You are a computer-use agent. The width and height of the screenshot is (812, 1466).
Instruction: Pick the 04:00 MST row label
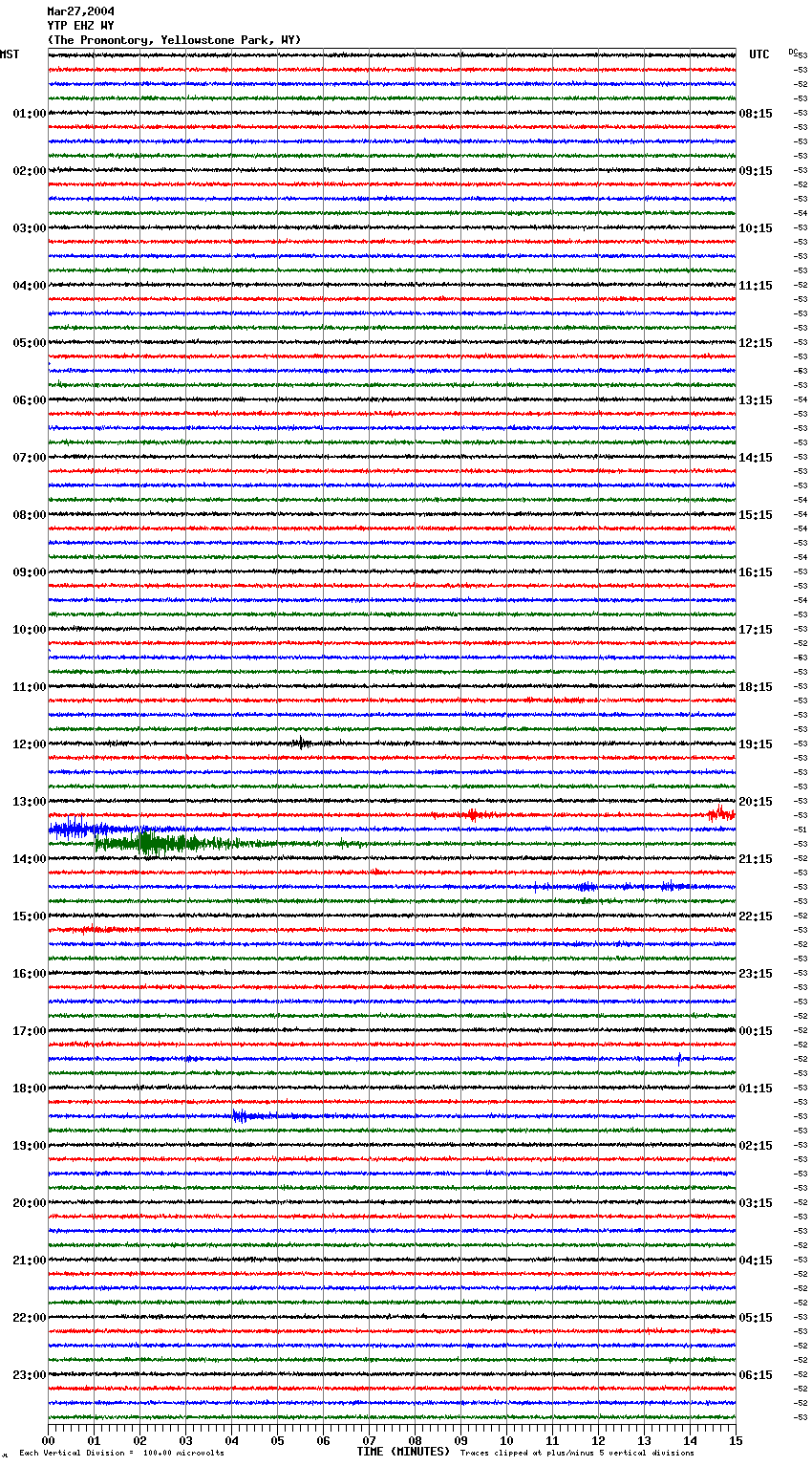pos(29,286)
